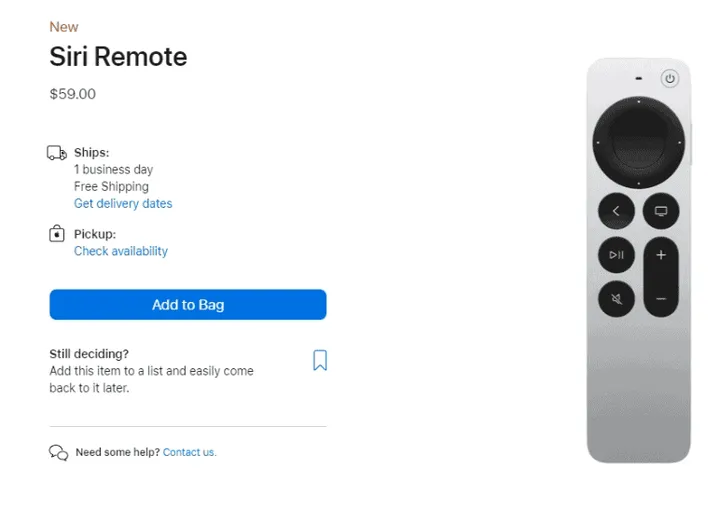Click the chat bubbles help icon
This screenshot has height=507, width=720.
click(59, 452)
